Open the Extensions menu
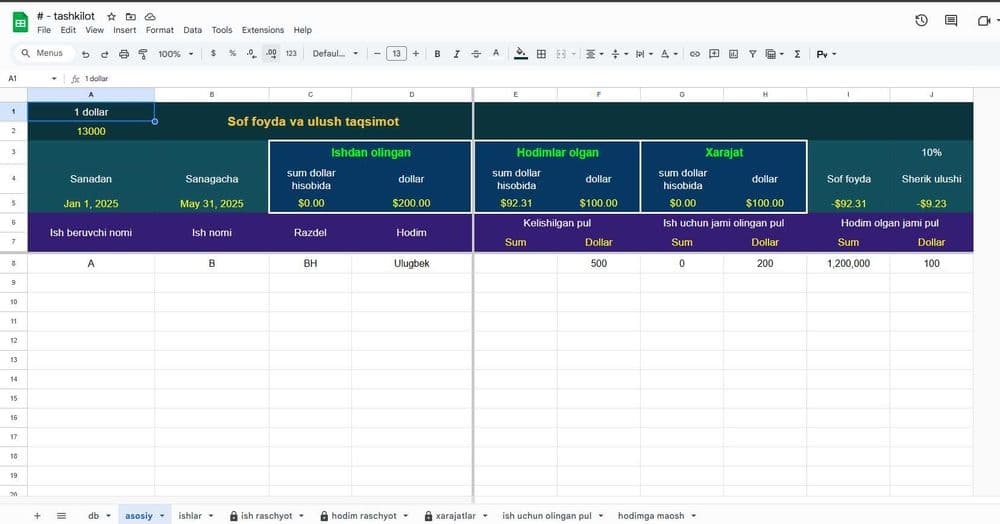1000x524 pixels. pyautogui.click(x=263, y=30)
